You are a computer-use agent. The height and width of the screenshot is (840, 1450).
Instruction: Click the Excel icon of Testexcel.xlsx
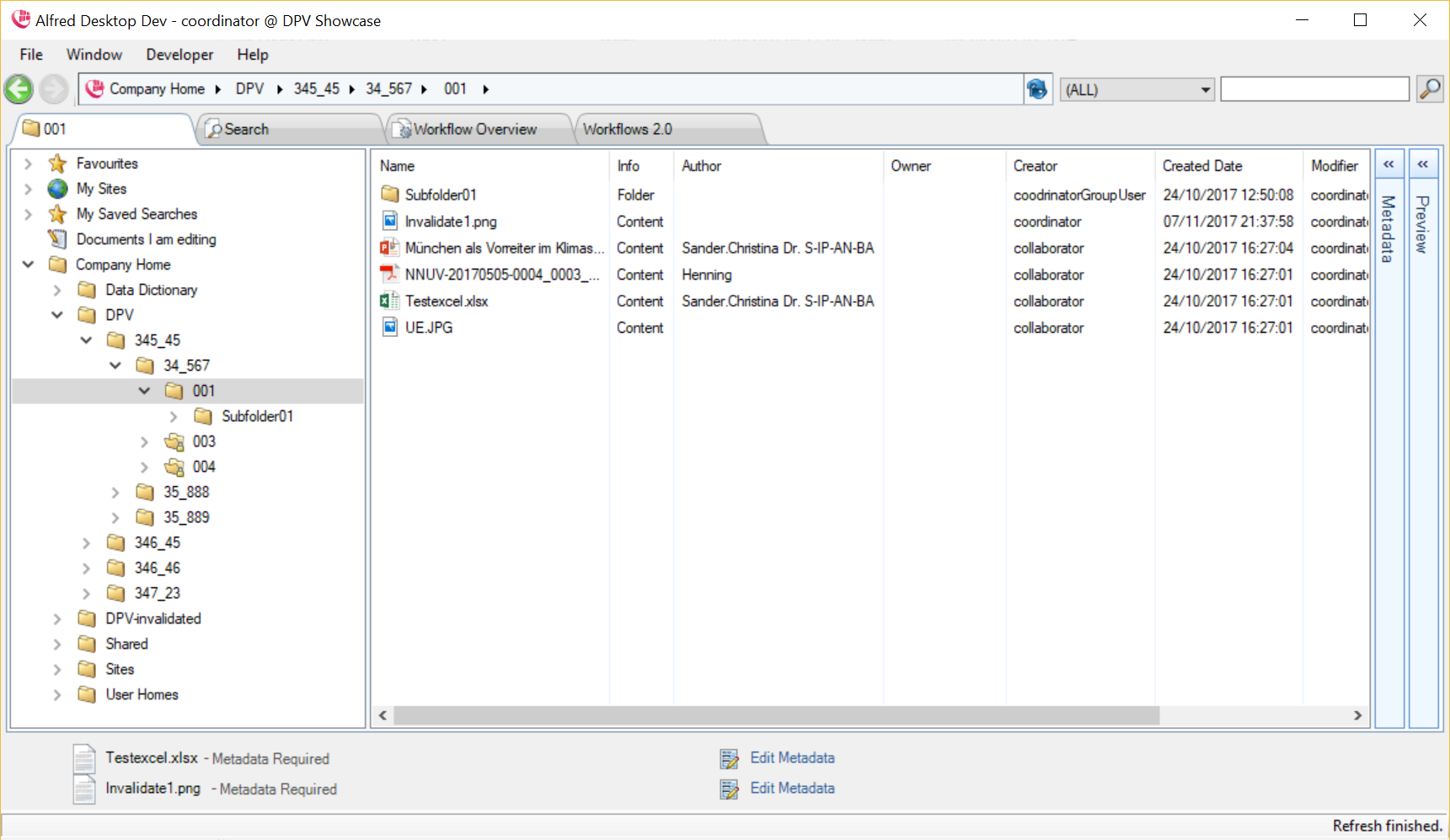click(389, 301)
